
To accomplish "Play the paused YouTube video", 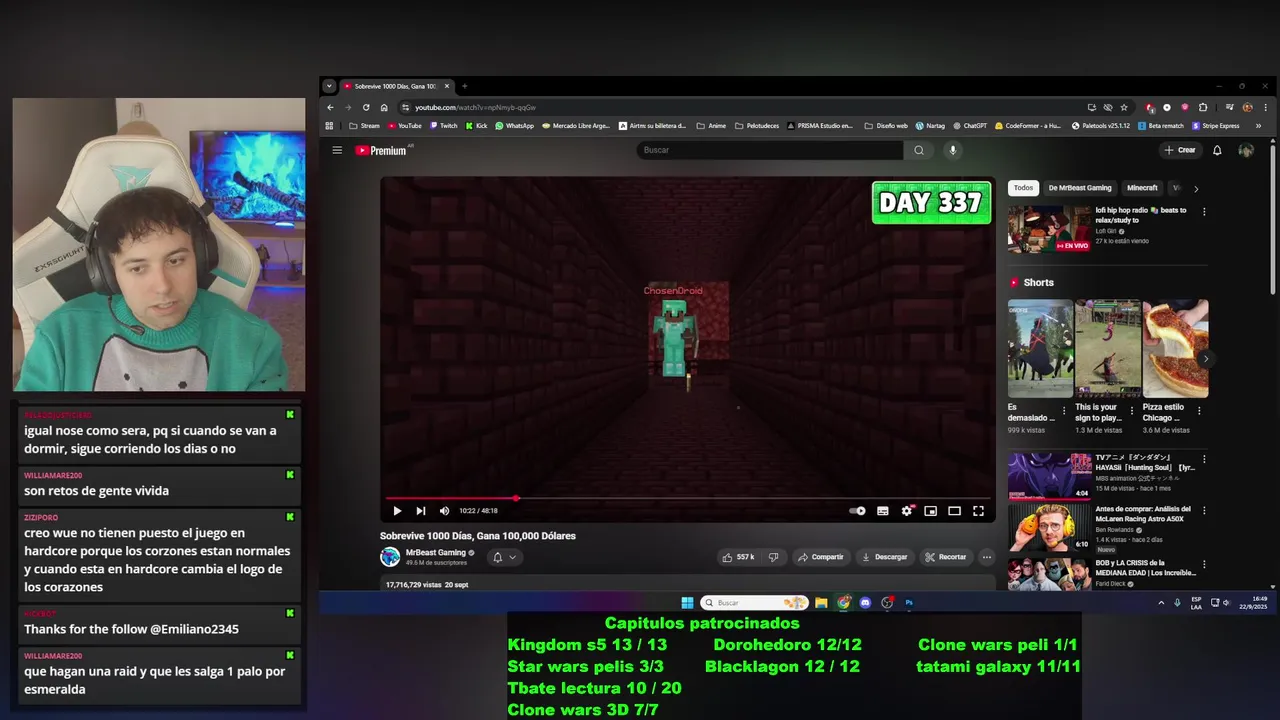I will coord(397,511).
